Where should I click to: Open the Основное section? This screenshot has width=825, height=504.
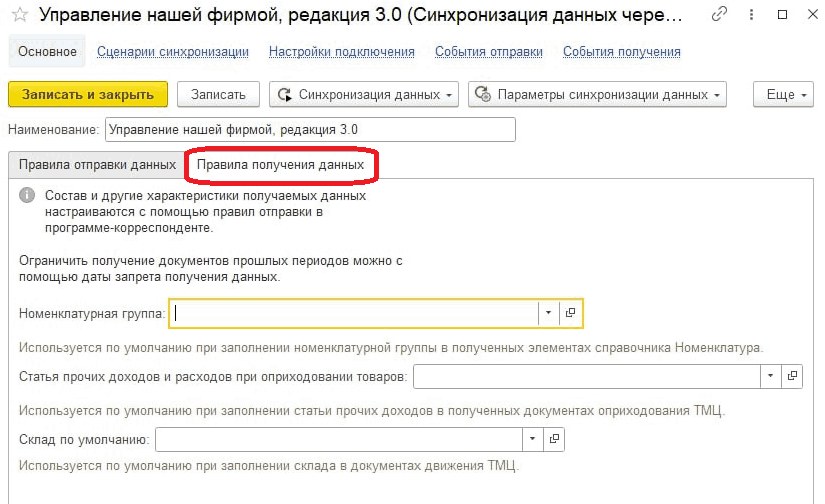click(x=47, y=52)
